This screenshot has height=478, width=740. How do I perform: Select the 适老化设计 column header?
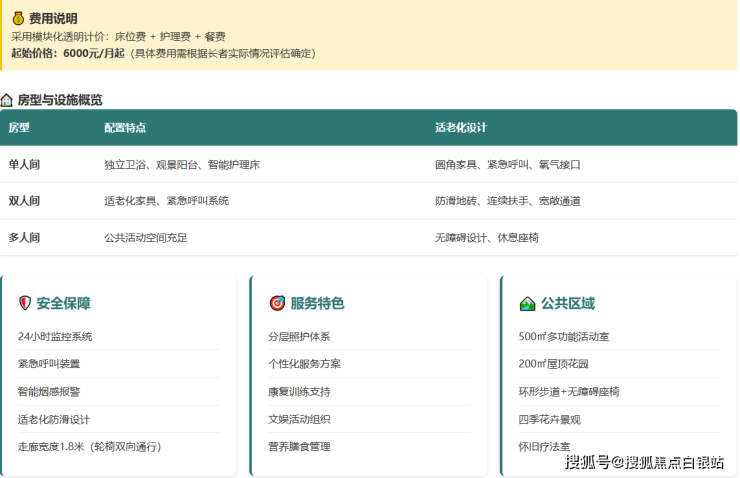click(460, 128)
